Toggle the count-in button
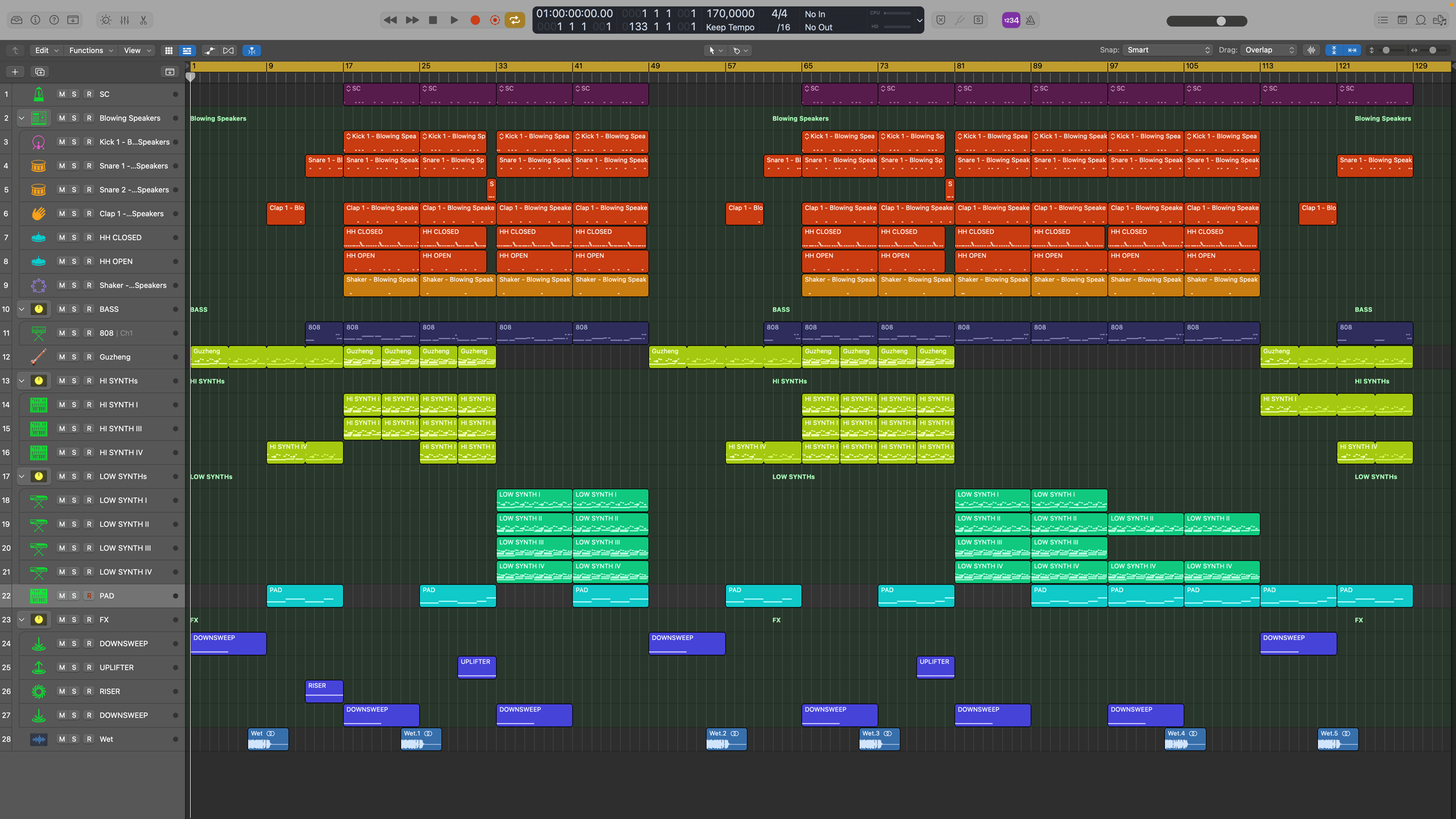 pos(1011,20)
